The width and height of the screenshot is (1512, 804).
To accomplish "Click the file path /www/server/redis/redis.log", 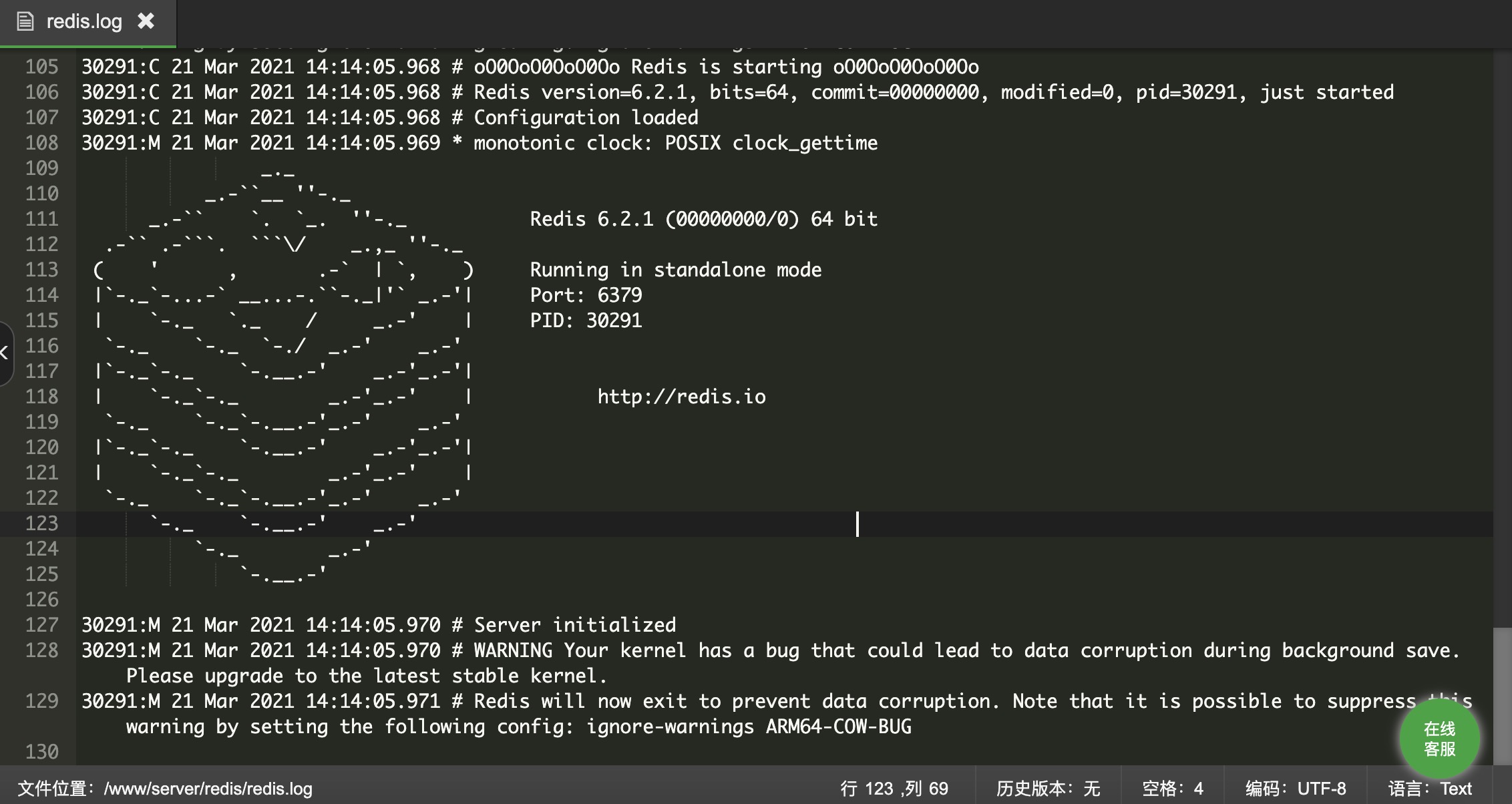I will click(208, 789).
